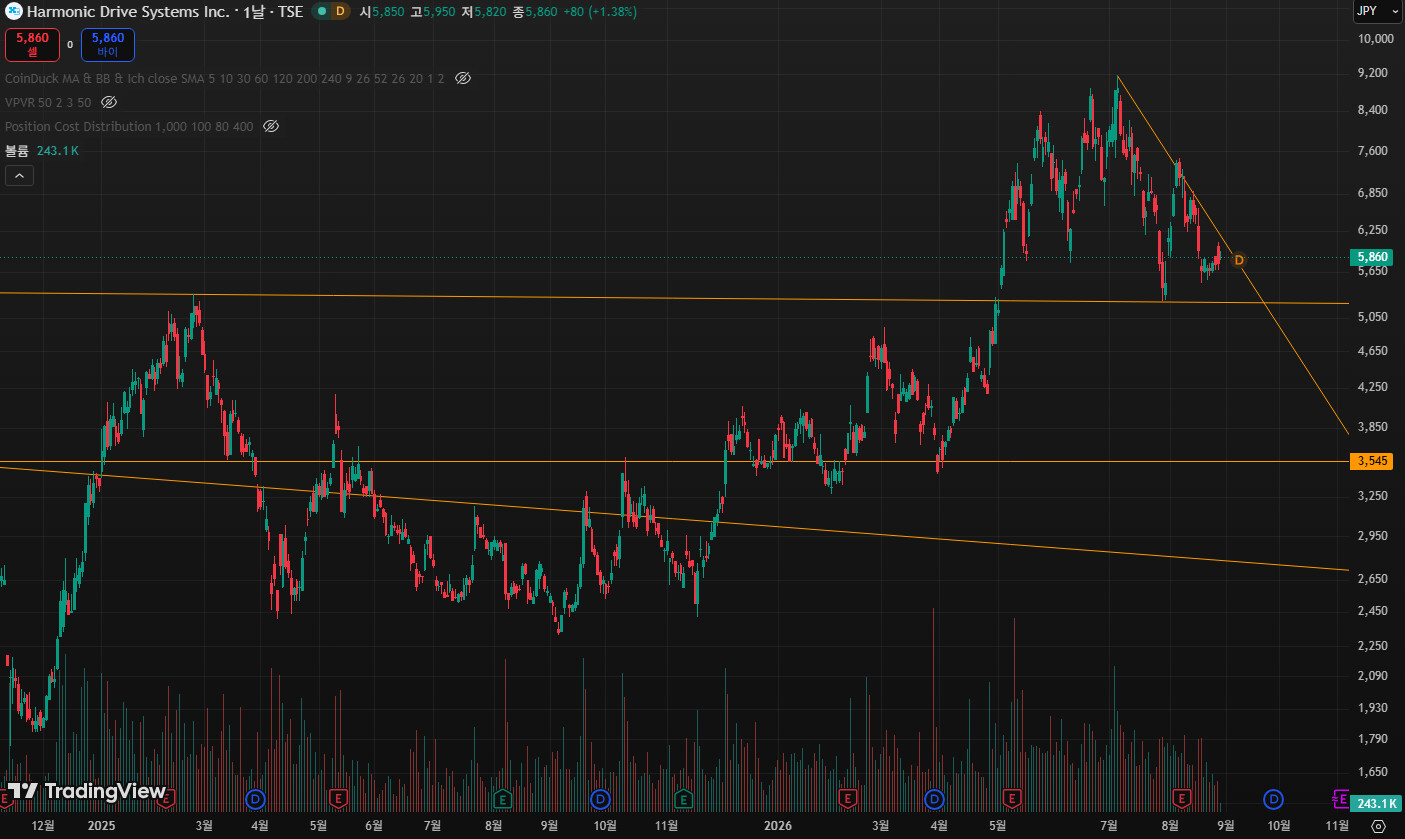Click the green market status dot

pos(320,12)
